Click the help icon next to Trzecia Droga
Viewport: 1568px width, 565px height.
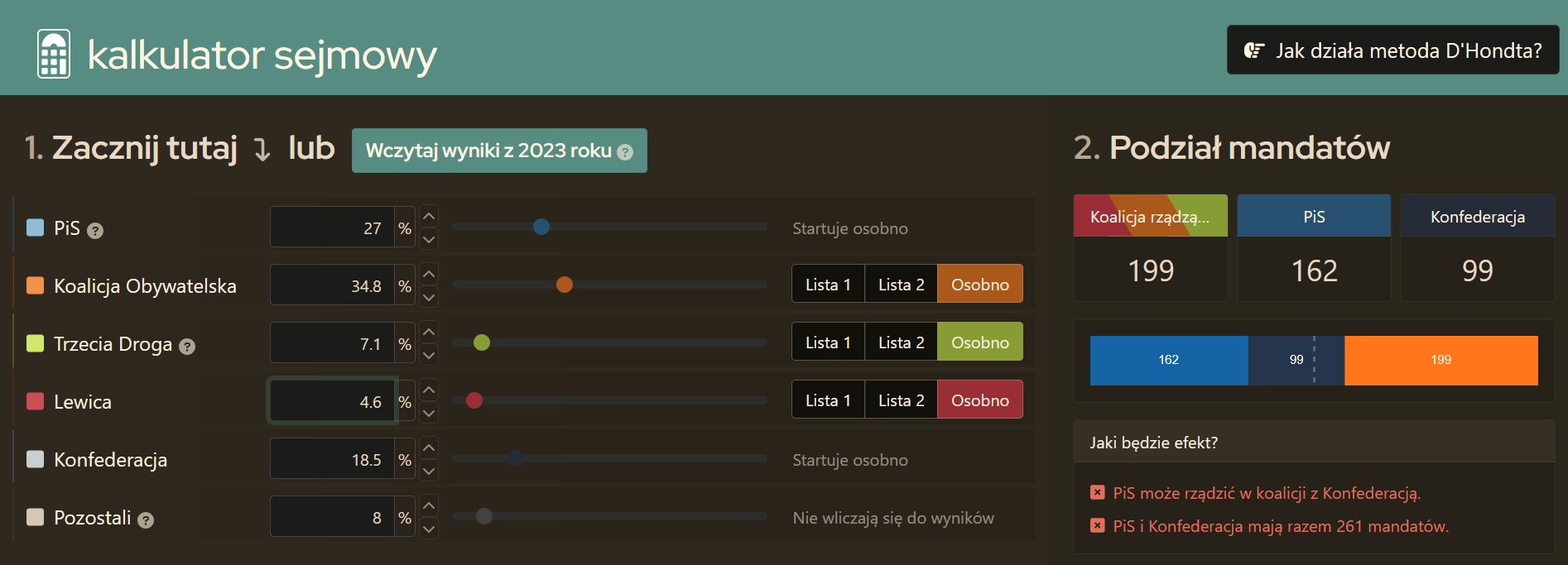click(187, 347)
